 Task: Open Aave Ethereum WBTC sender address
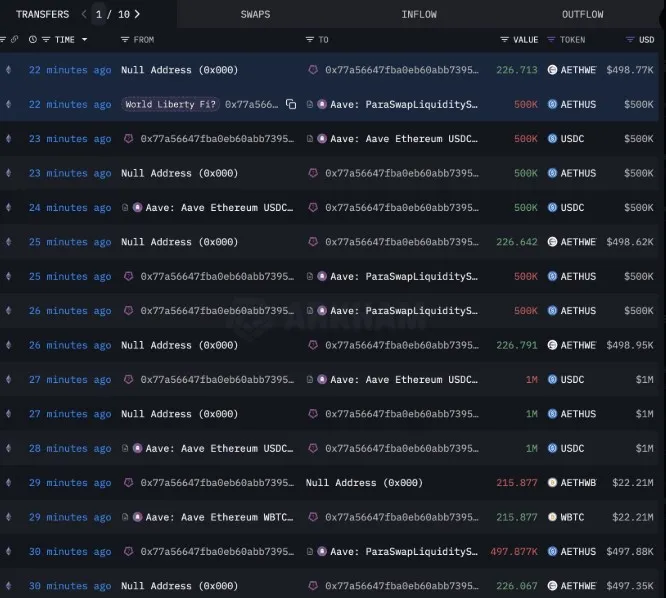pyautogui.click(x=219, y=517)
